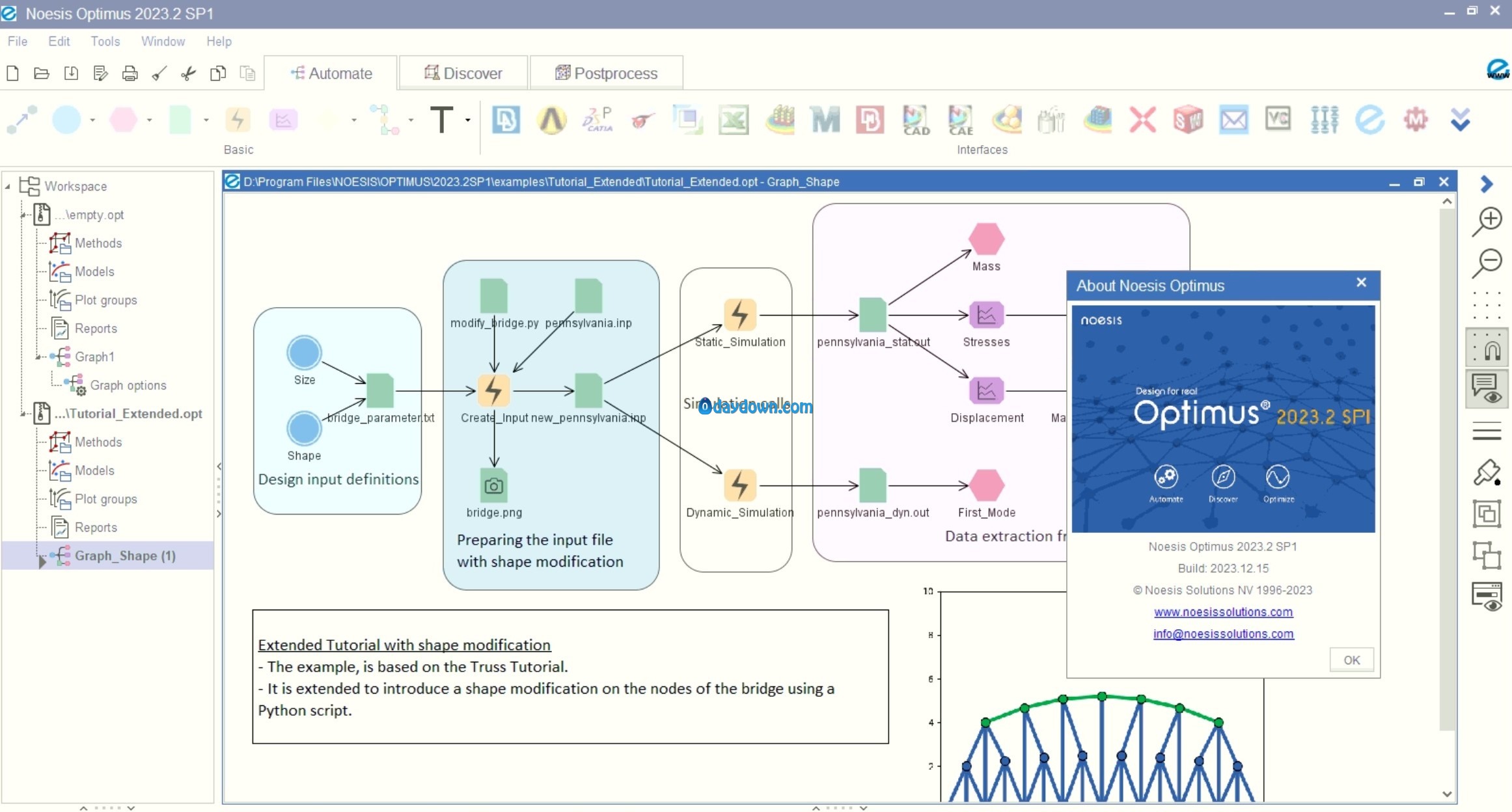
Task: Select the lightning action node tool
Action: (x=238, y=120)
